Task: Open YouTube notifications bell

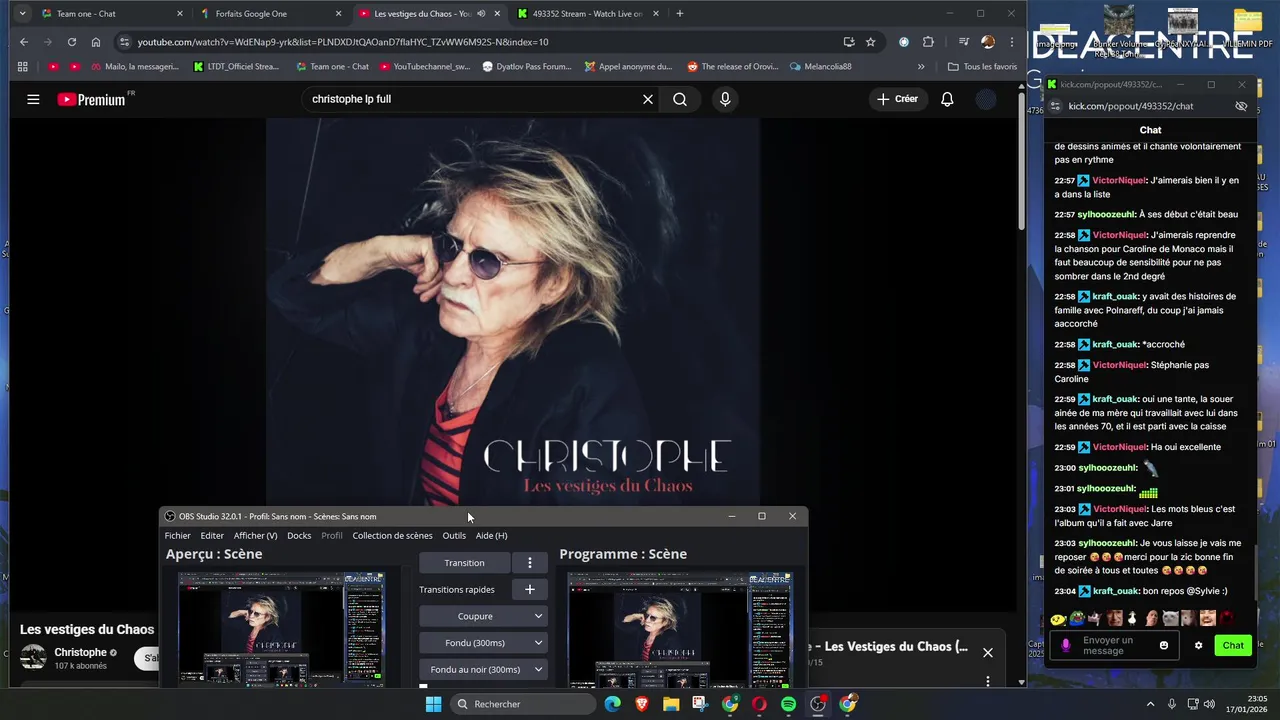Action: click(x=947, y=99)
